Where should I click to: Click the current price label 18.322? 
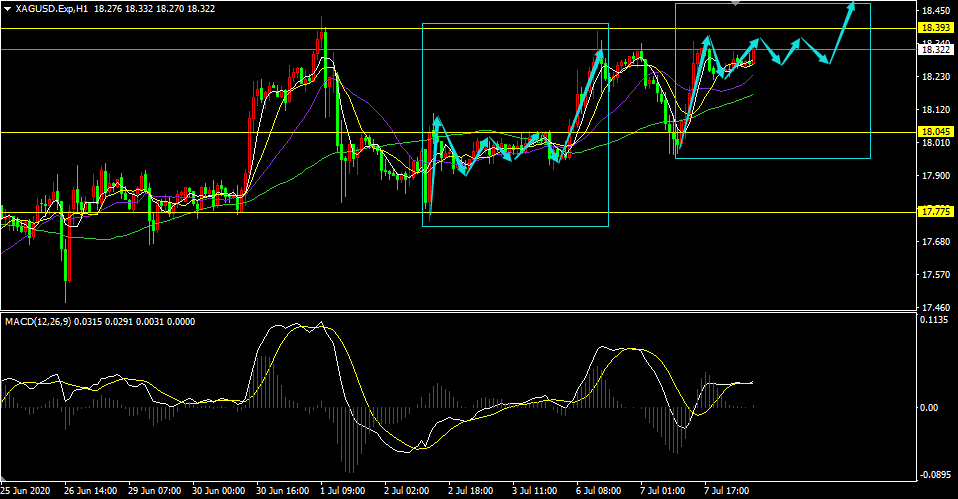click(935, 49)
